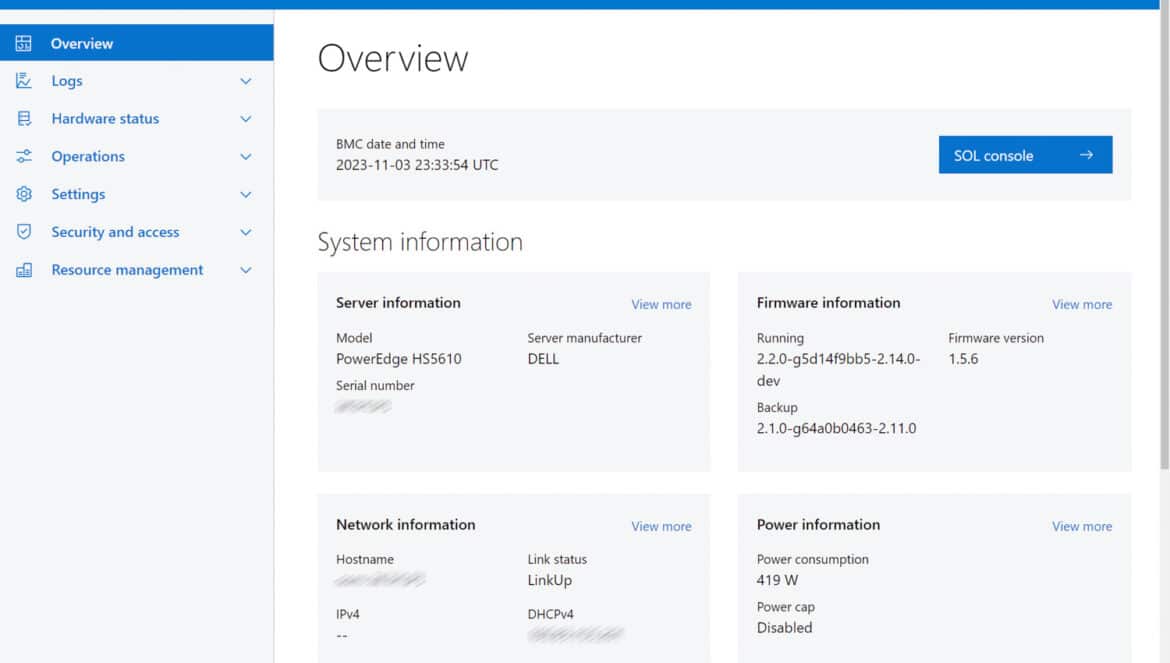
Task: Click backup firmware 2.1.0-g64a0b0463-2.11.0
Action: click(x=836, y=428)
